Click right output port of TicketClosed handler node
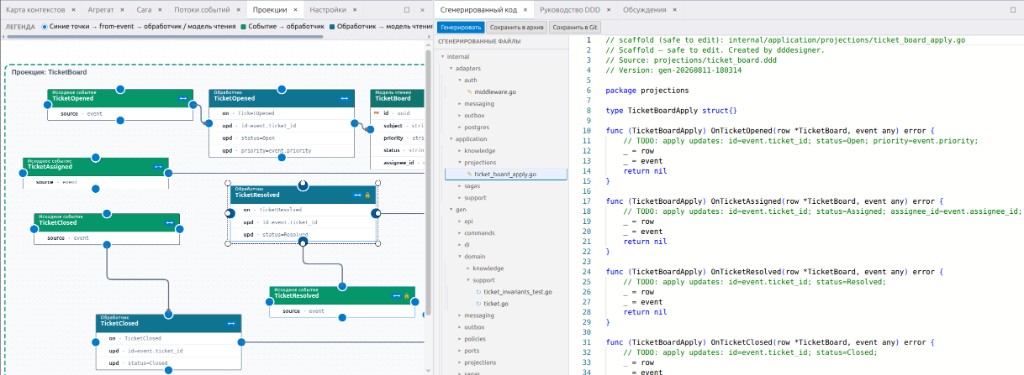This screenshot has width=1024, height=375. pyautogui.click(x=241, y=342)
